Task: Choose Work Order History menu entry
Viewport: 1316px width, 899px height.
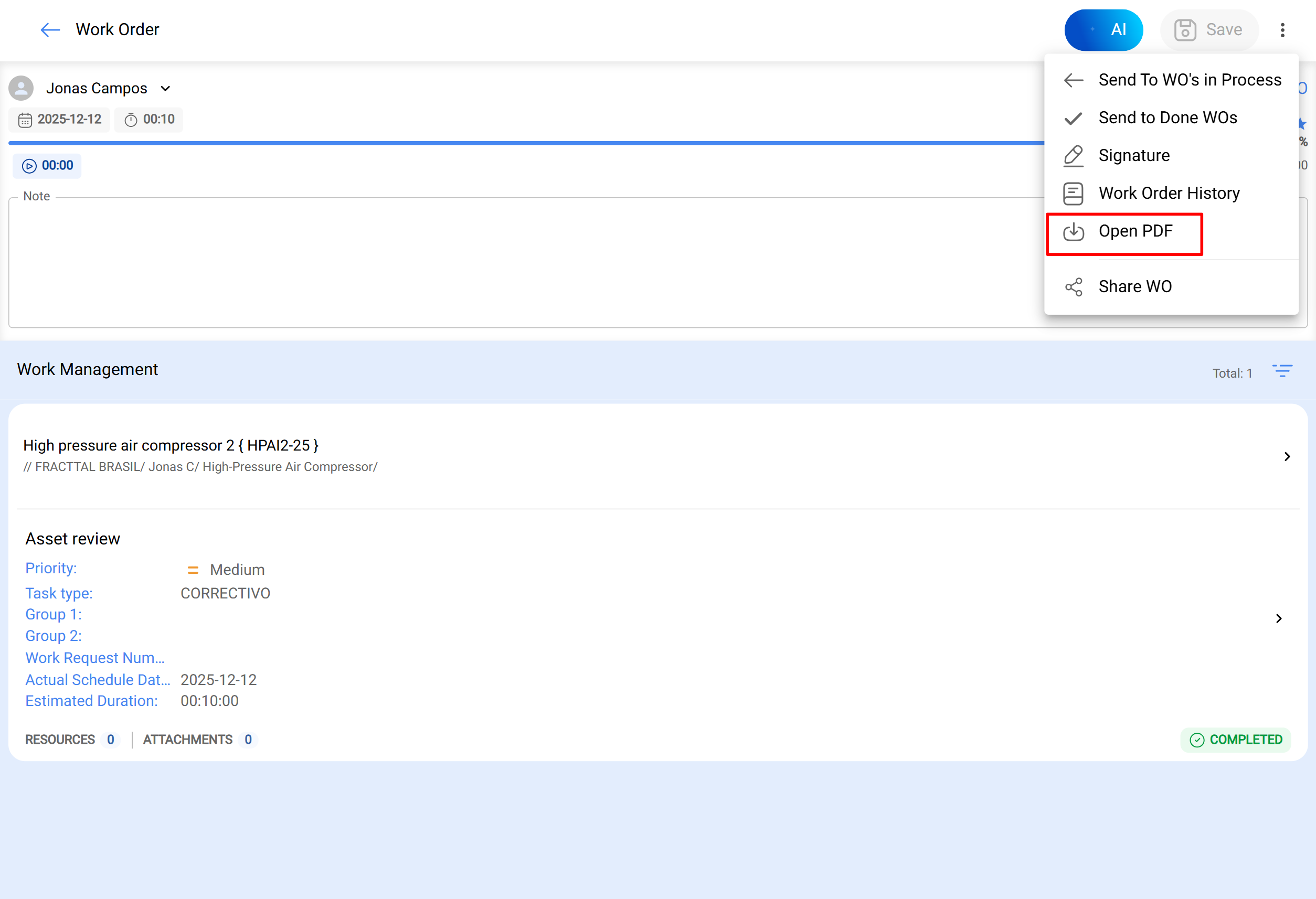Action: tap(1169, 193)
